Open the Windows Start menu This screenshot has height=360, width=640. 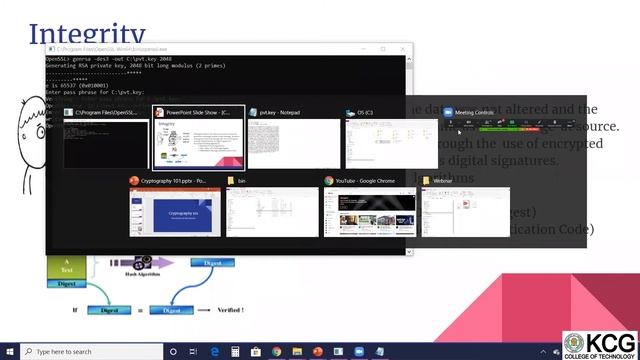10,351
